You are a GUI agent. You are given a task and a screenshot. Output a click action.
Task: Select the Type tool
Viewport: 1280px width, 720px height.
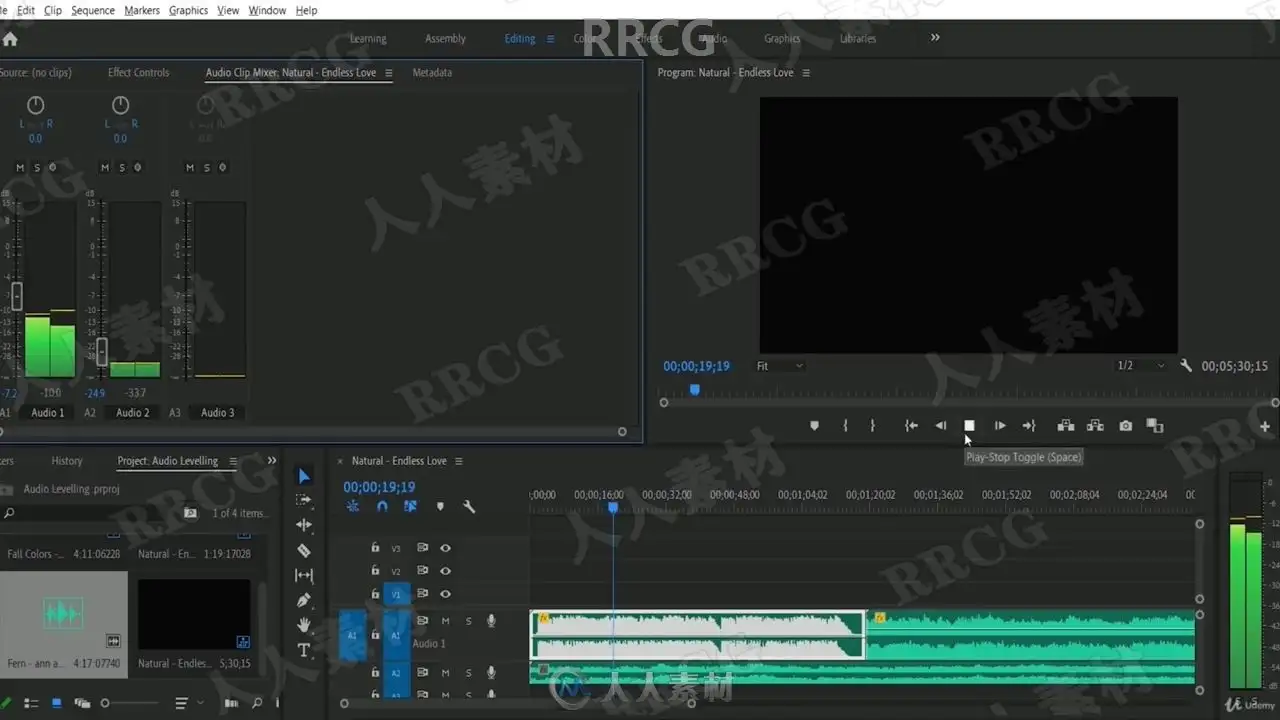click(304, 650)
